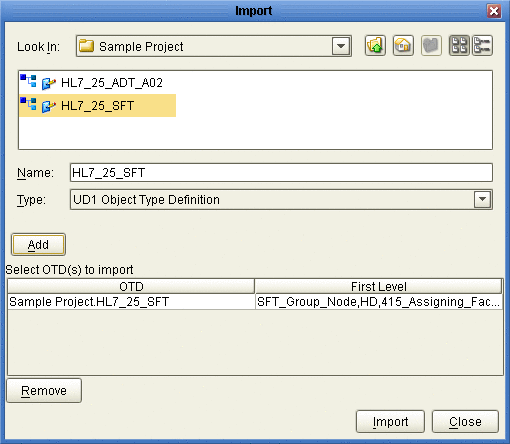Click the OTD column header

pyautogui.click(x=131, y=286)
